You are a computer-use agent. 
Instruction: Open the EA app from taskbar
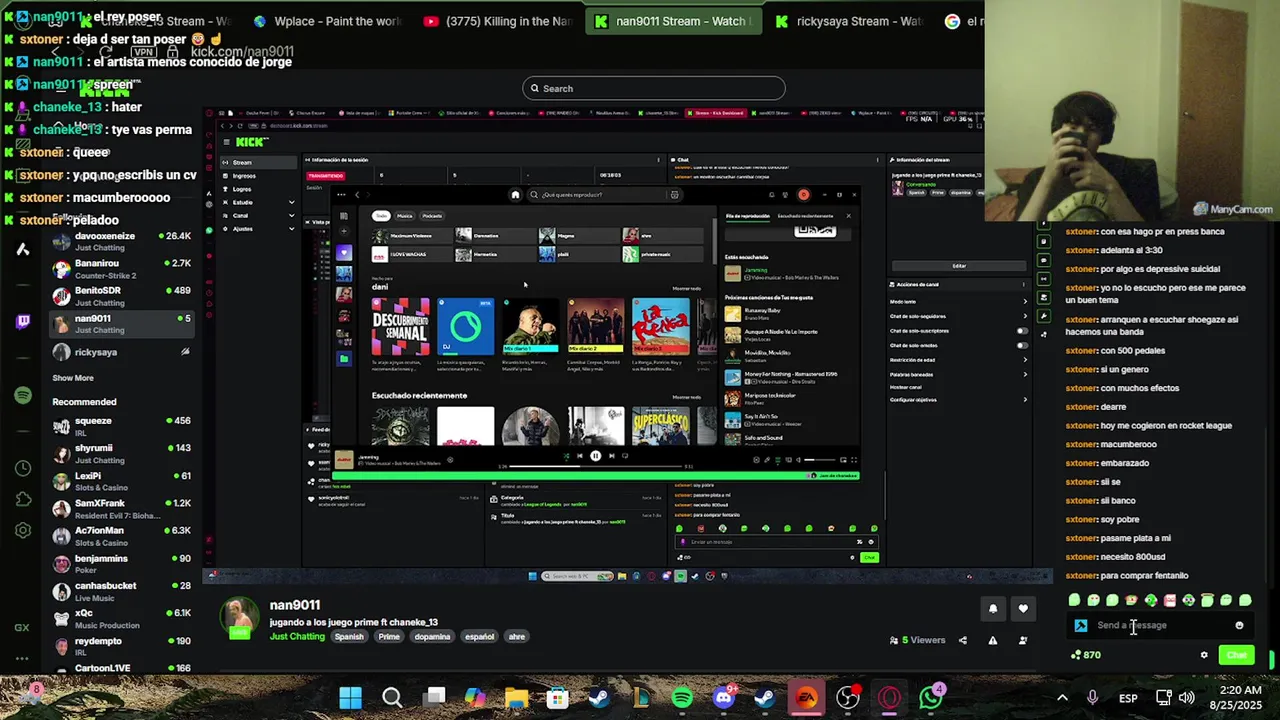pyautogui.click(x=806, y=697)
